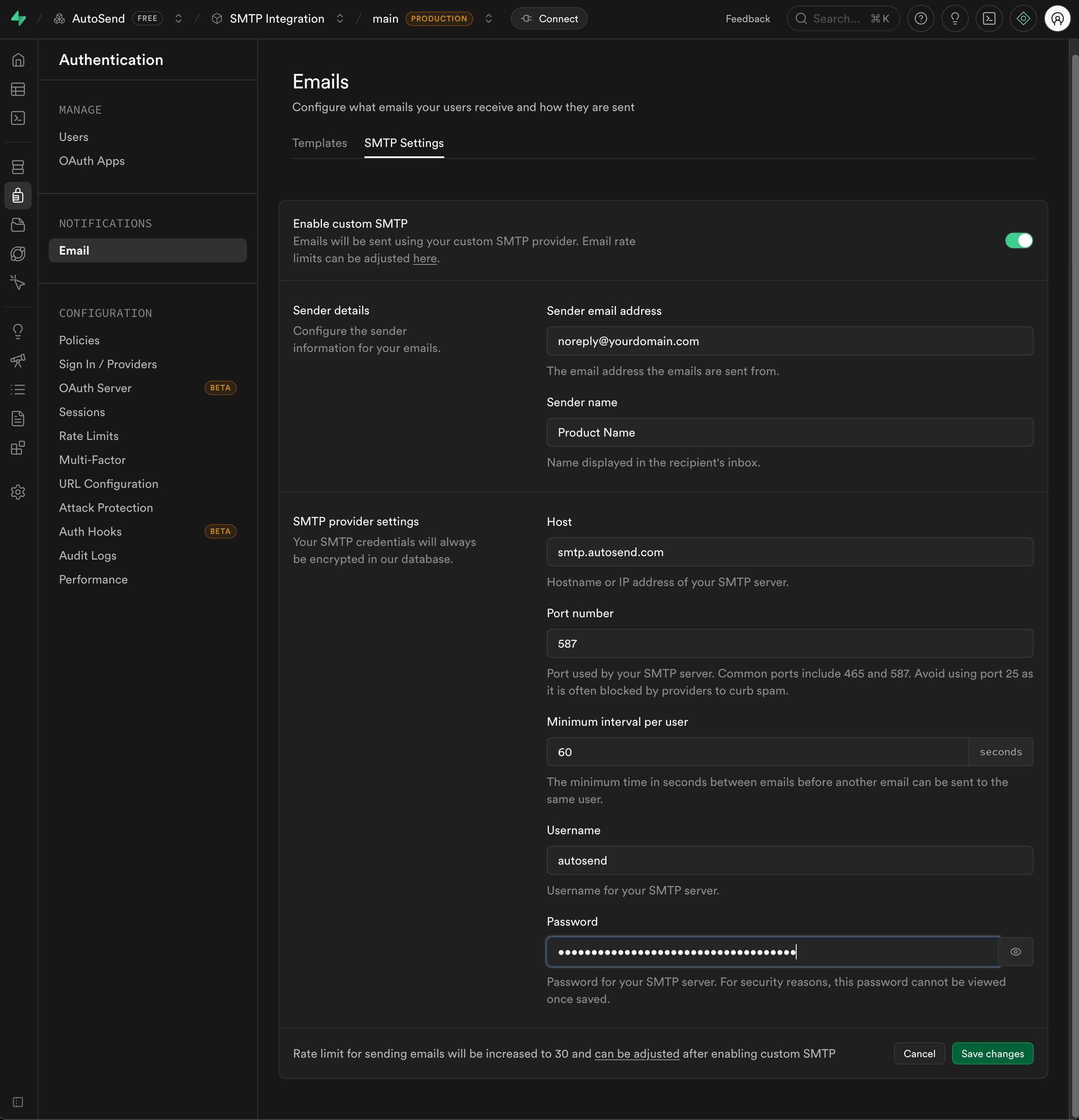Image resolution: width=1079 pixels, height=1120 pixels.
Task: Click the Sender email address field
Action: [x=789, y=341]
